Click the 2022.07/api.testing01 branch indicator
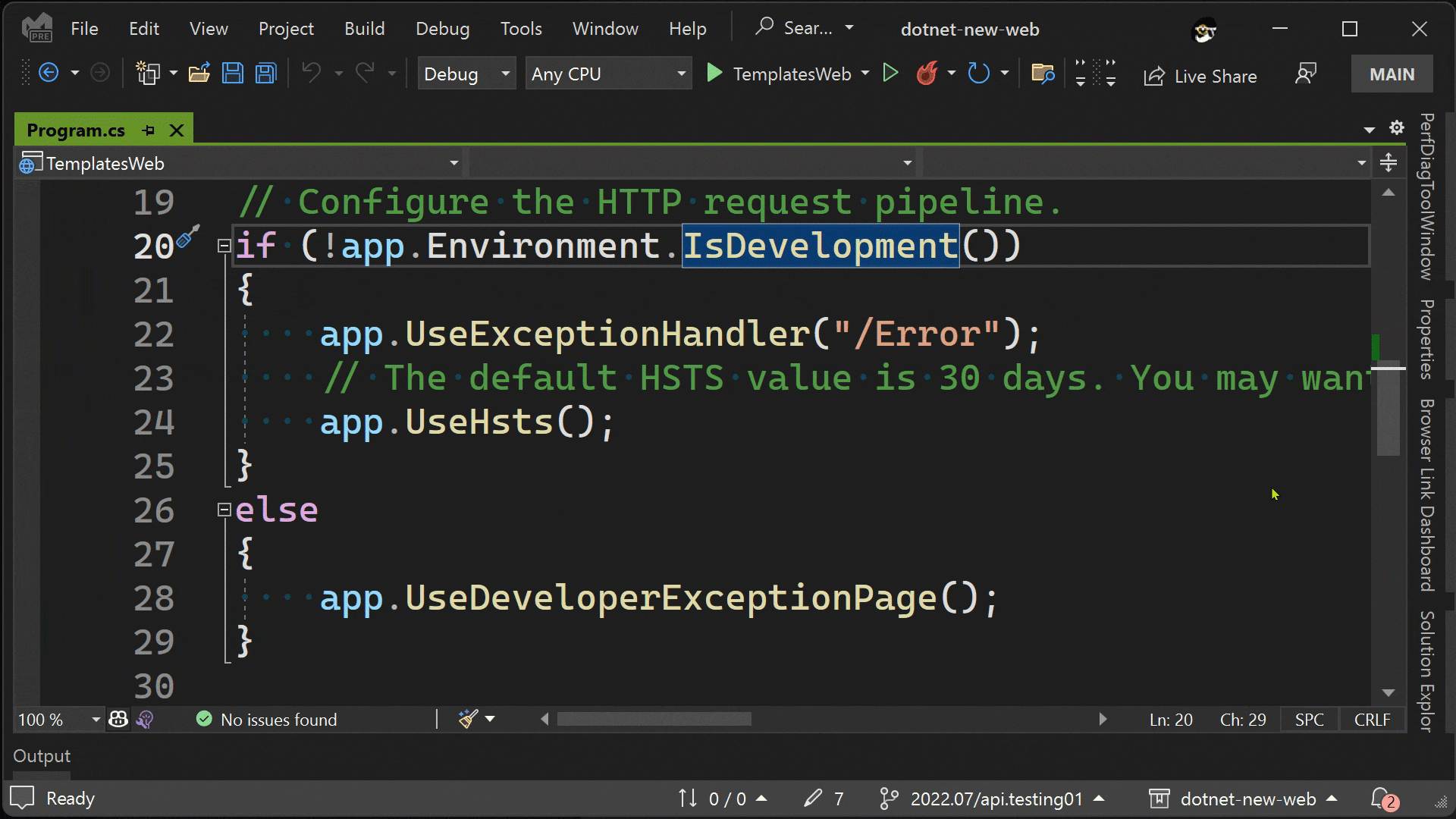 click(993, 798)
